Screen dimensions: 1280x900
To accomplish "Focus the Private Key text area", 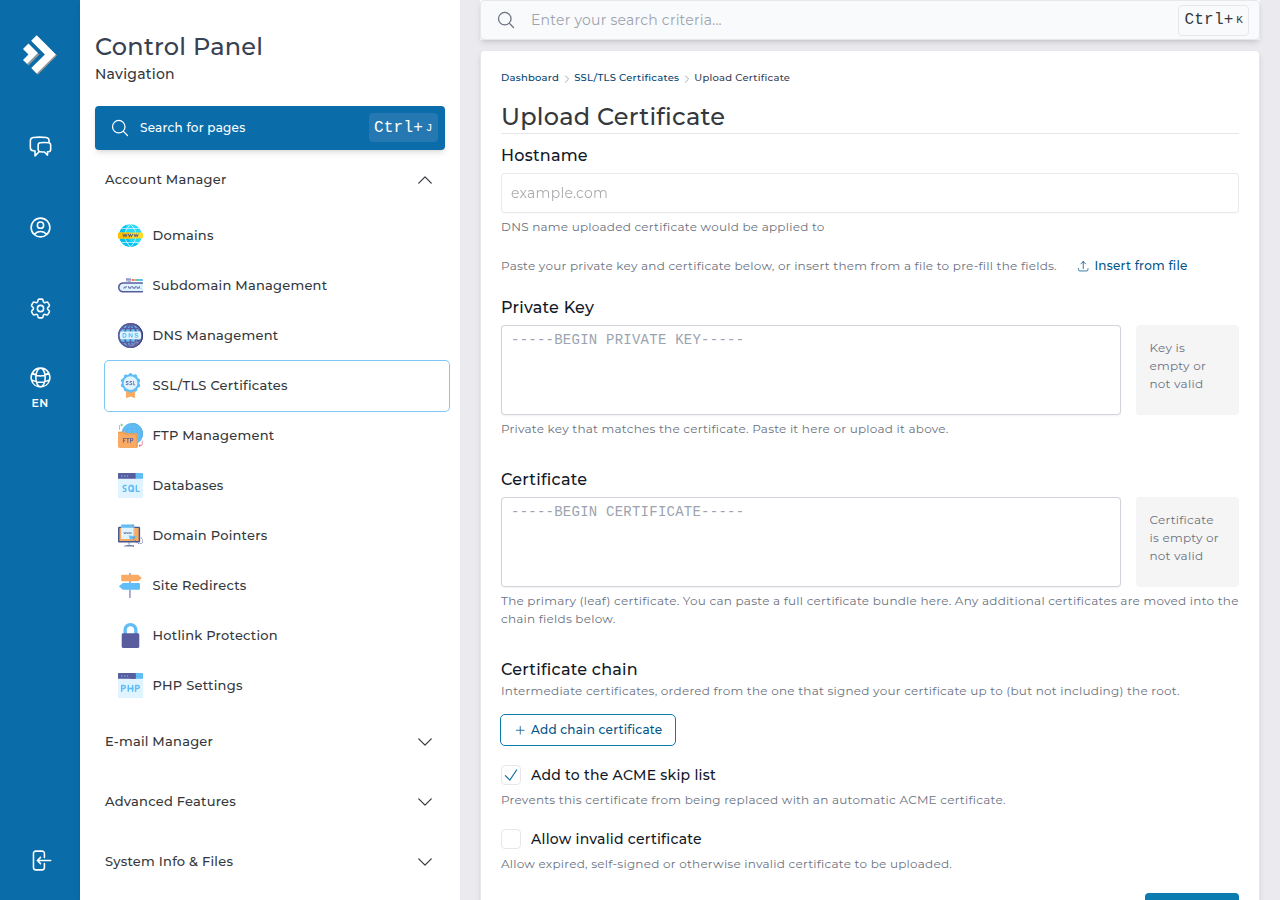I will (811, 370).
